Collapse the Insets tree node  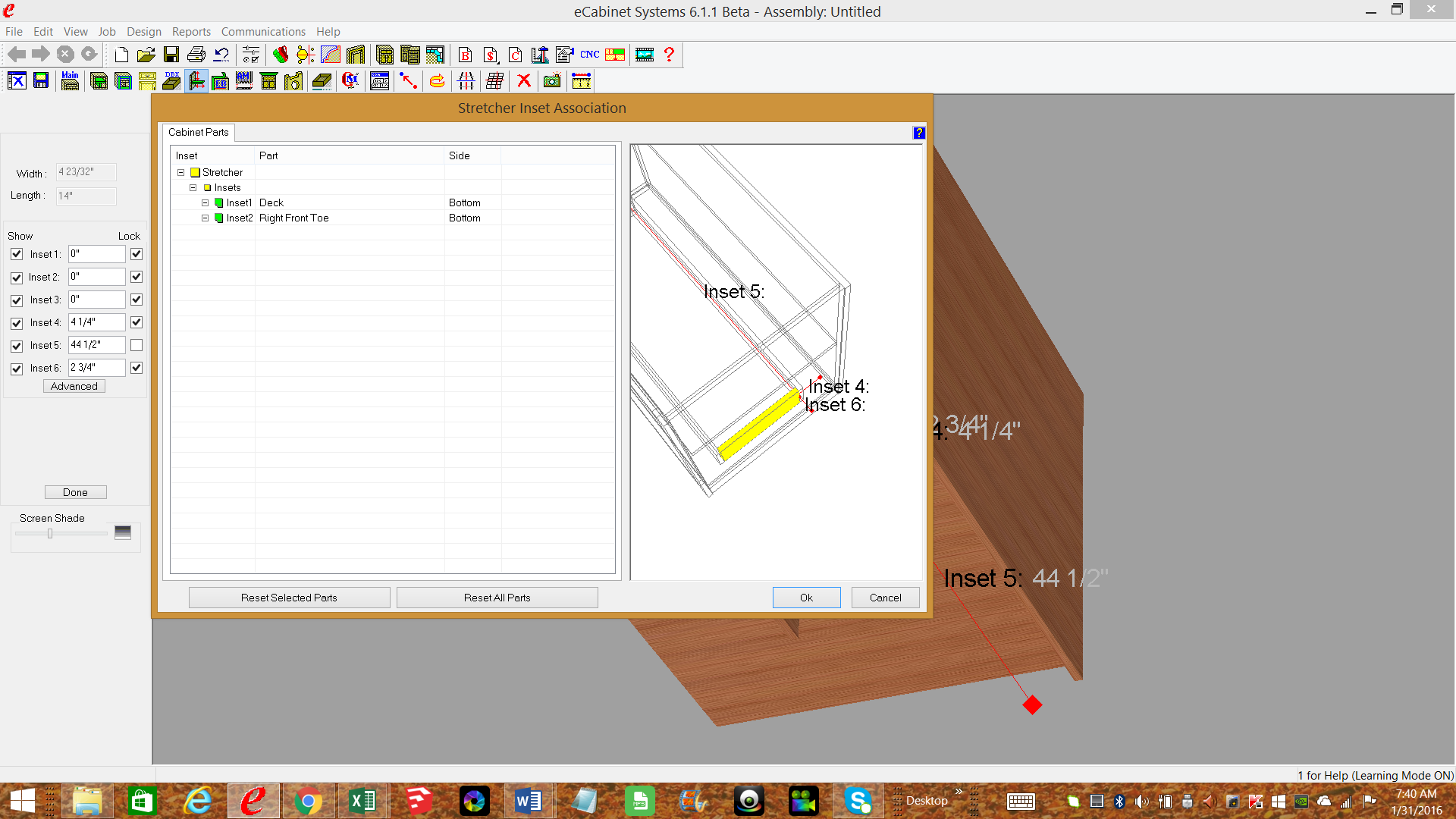(x=193, y=187)
